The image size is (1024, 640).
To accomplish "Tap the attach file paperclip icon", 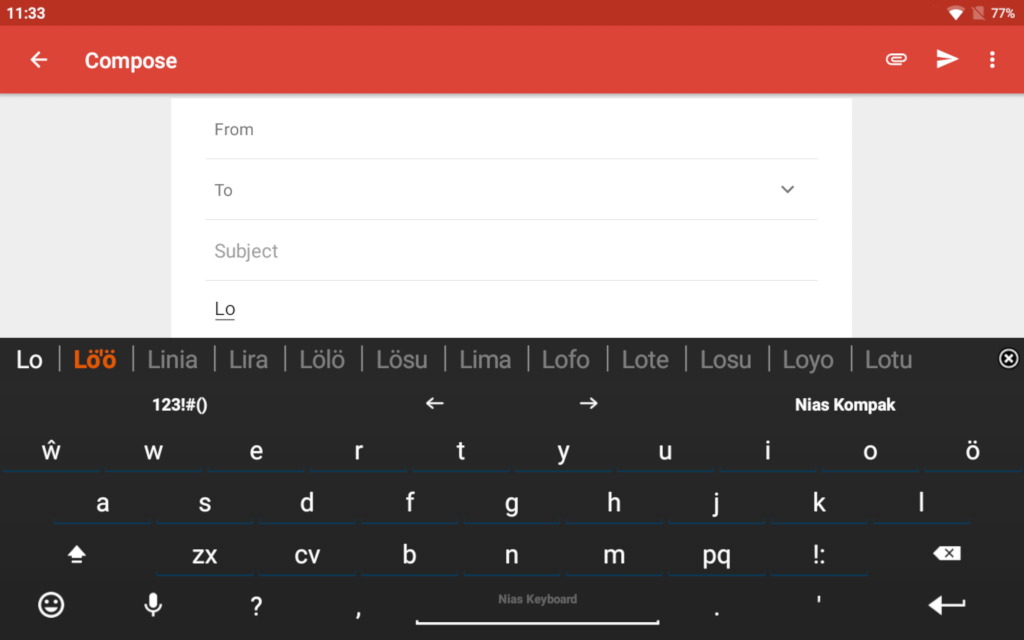I will tap(896, 60).
